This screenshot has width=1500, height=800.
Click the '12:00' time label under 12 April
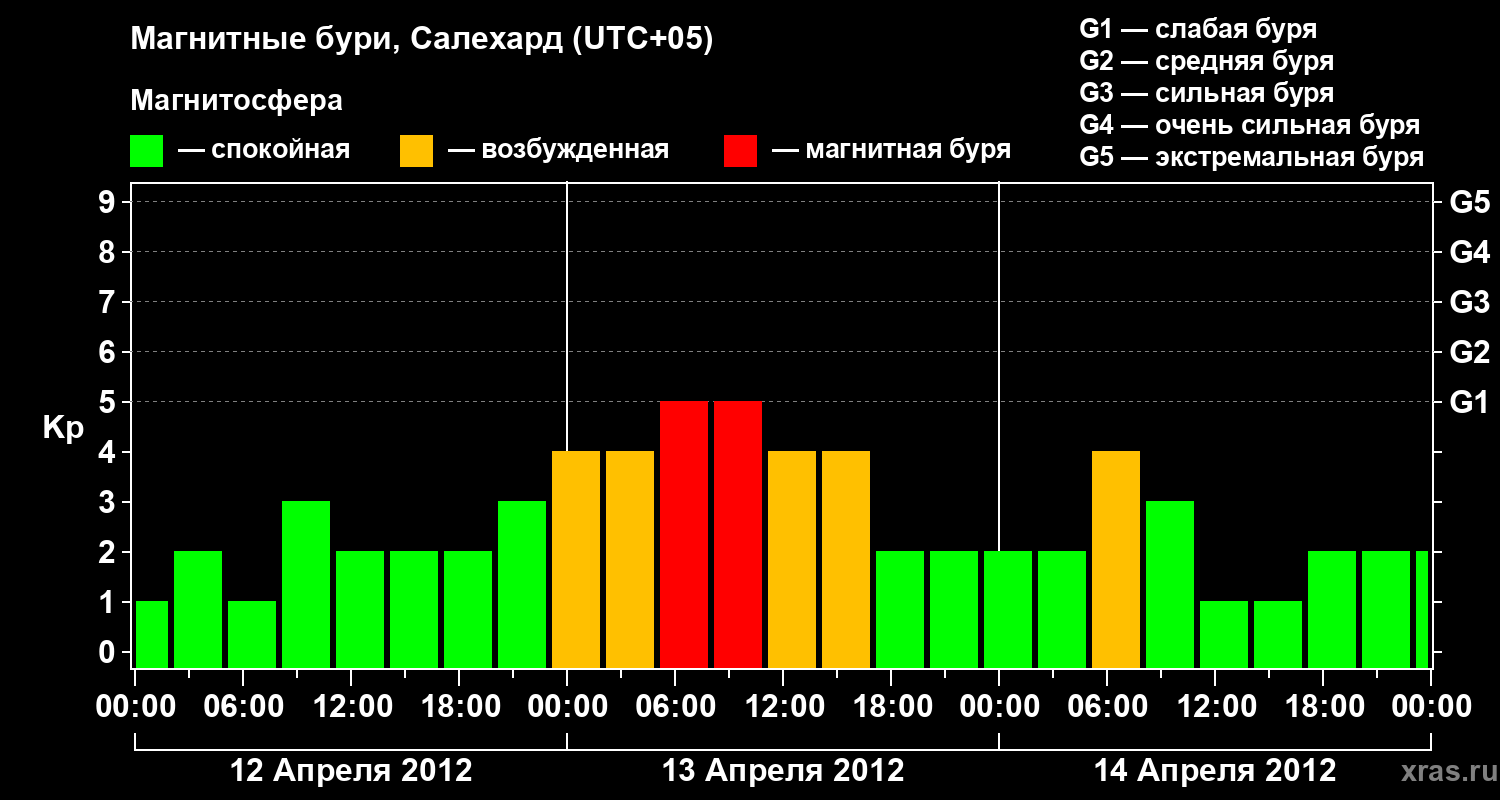coord(351,707)
